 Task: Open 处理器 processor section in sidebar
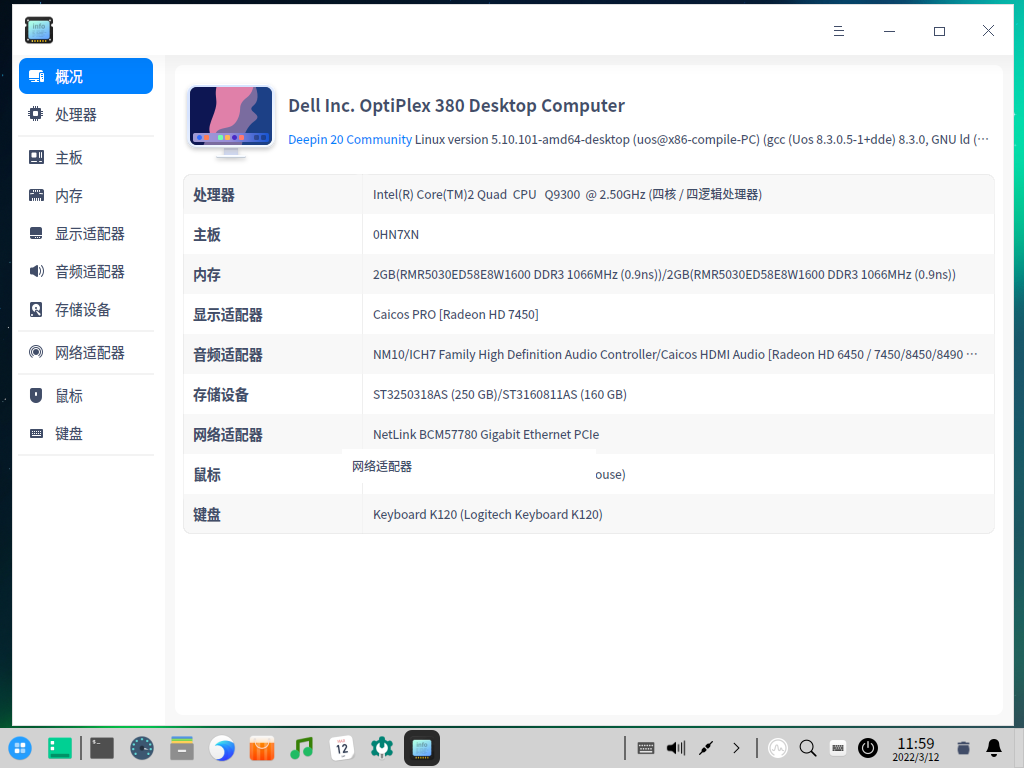86,114
